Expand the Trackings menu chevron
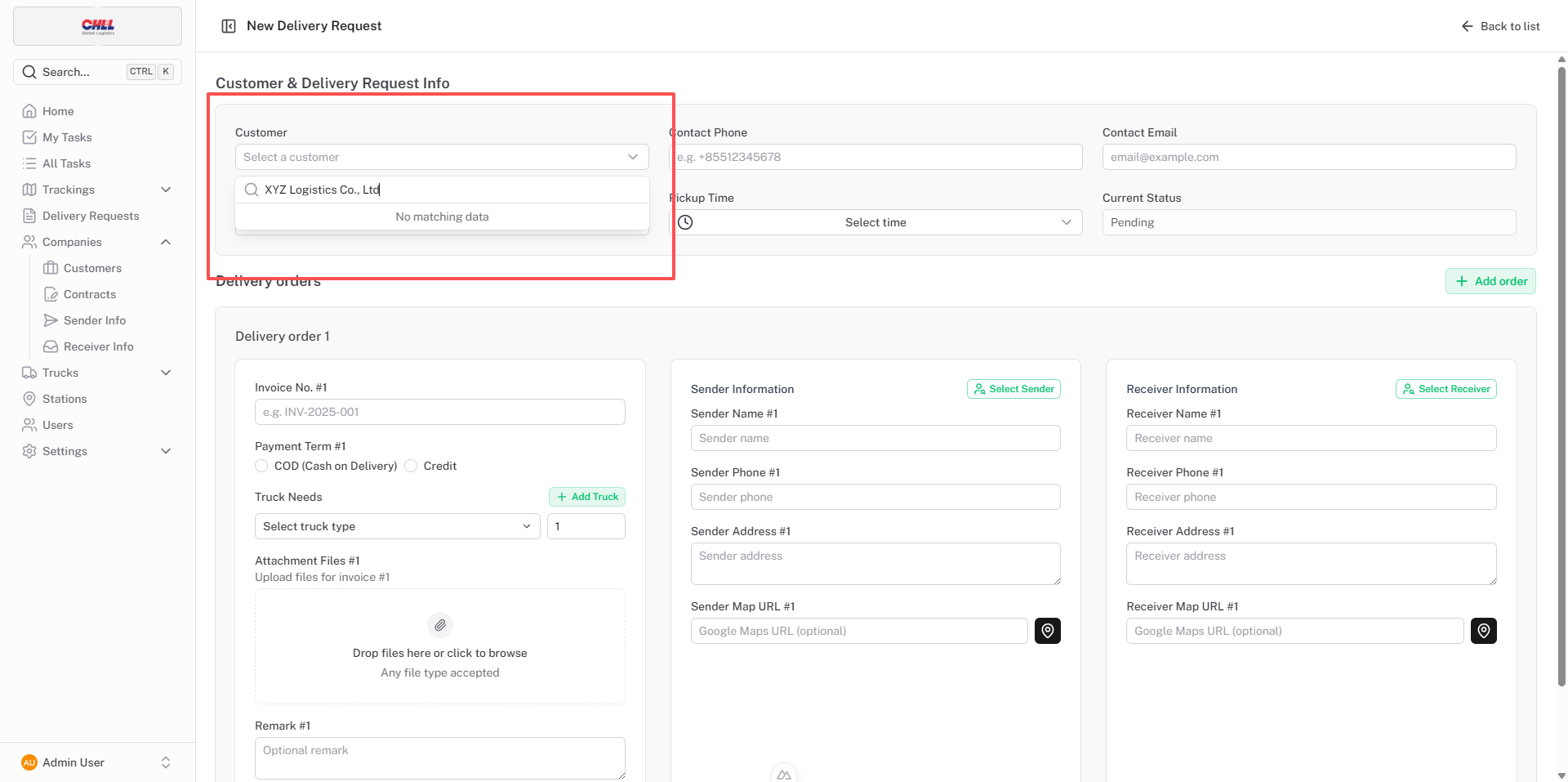The width and height of the screenshot is (1568, 782). (x=166, y=190)
